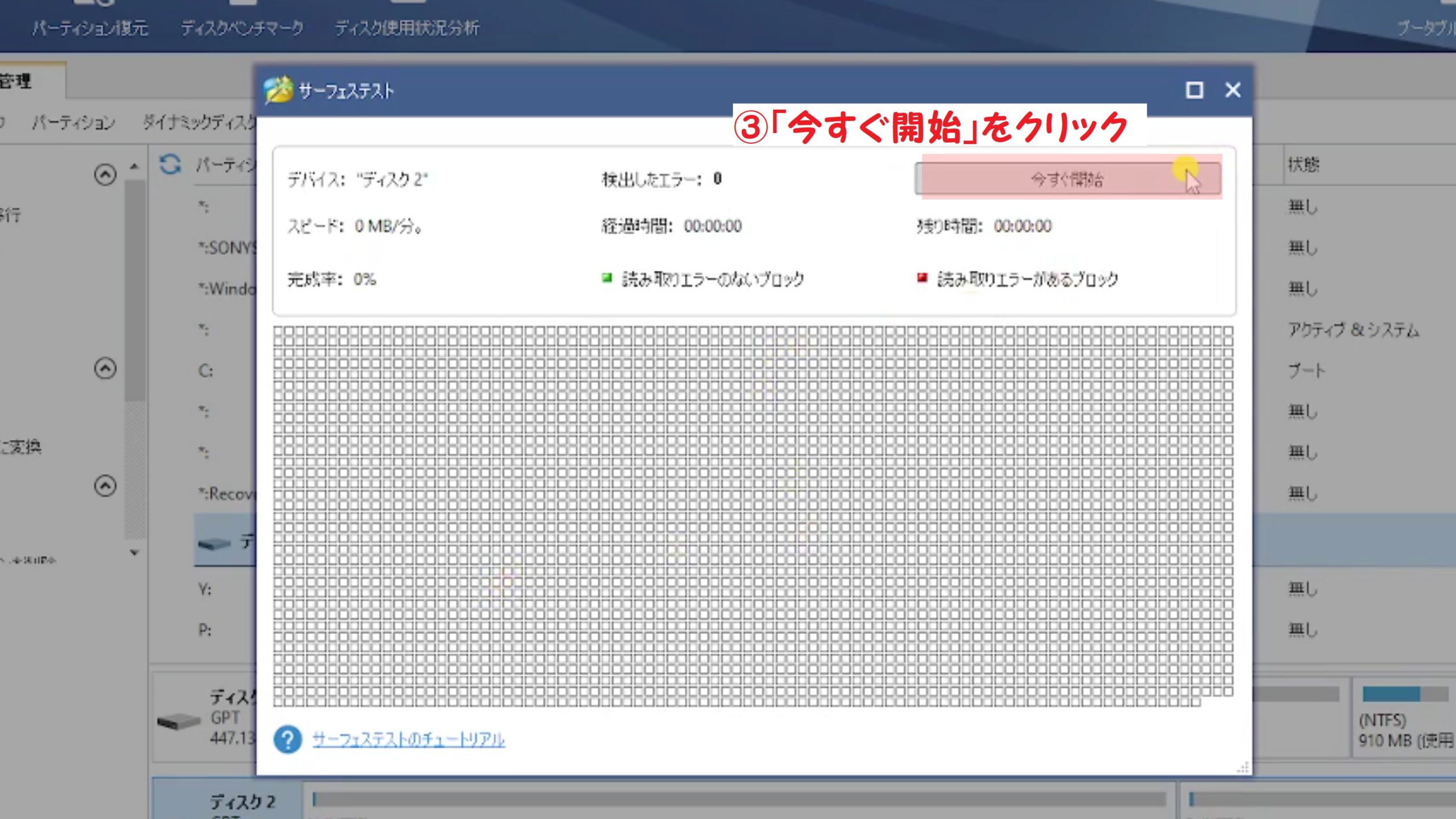Open パーティション復元 in the toolbar
The width and height of the screenshot is (1456, 819).
tap(90, 28)
